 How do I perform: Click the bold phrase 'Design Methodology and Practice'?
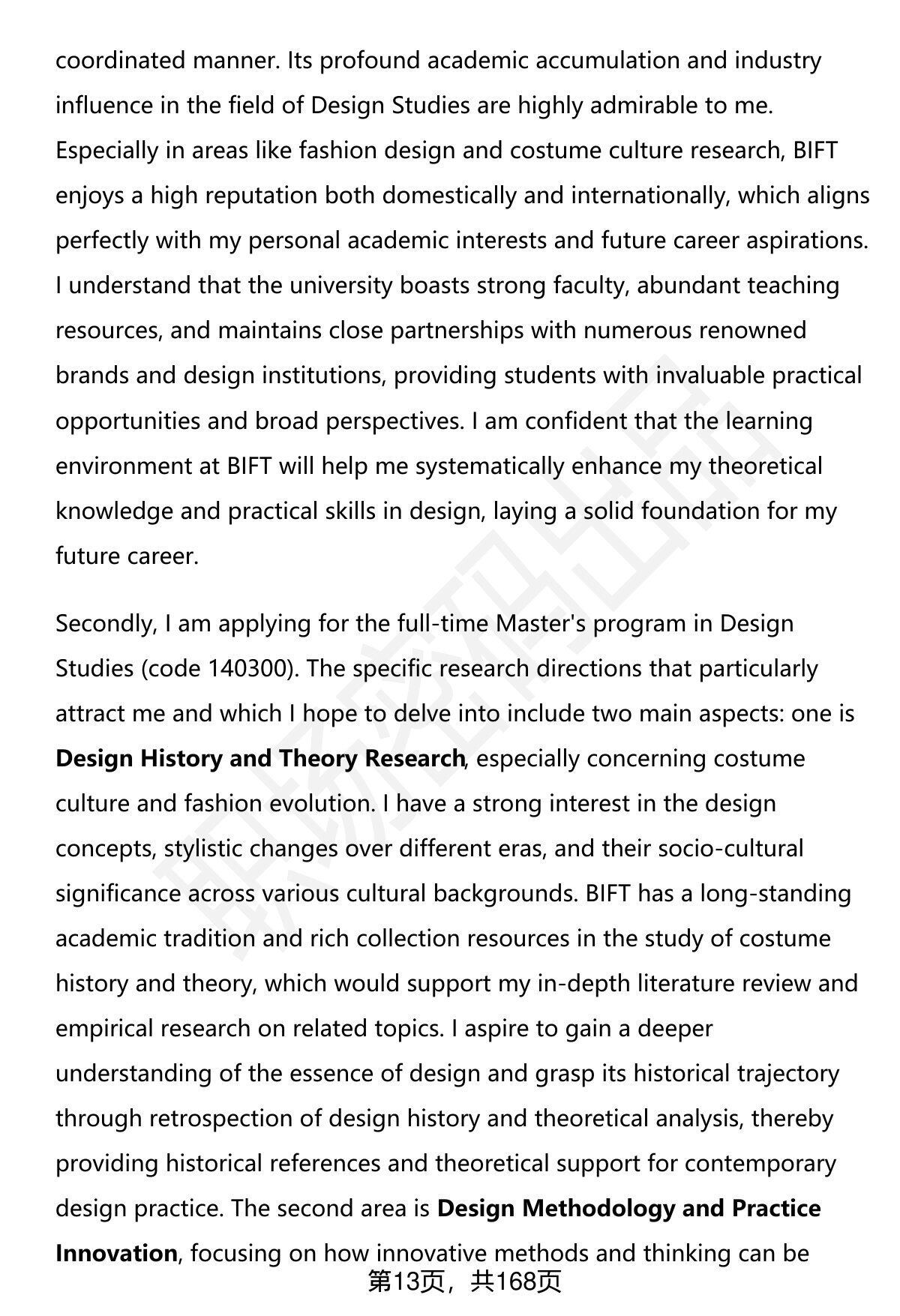628,1208
